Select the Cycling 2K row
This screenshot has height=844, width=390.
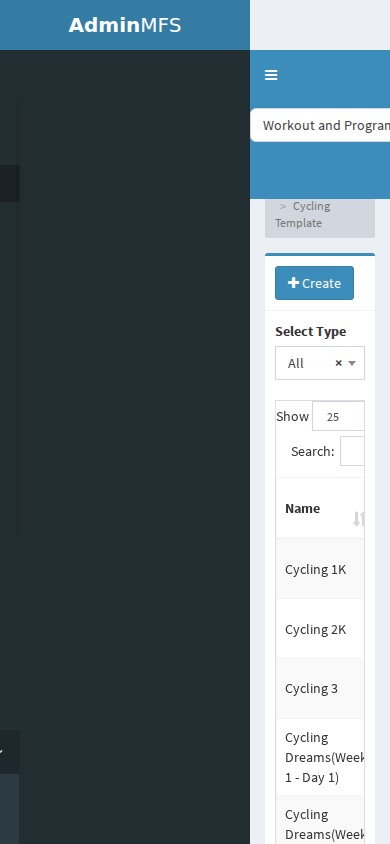[320, 629]
